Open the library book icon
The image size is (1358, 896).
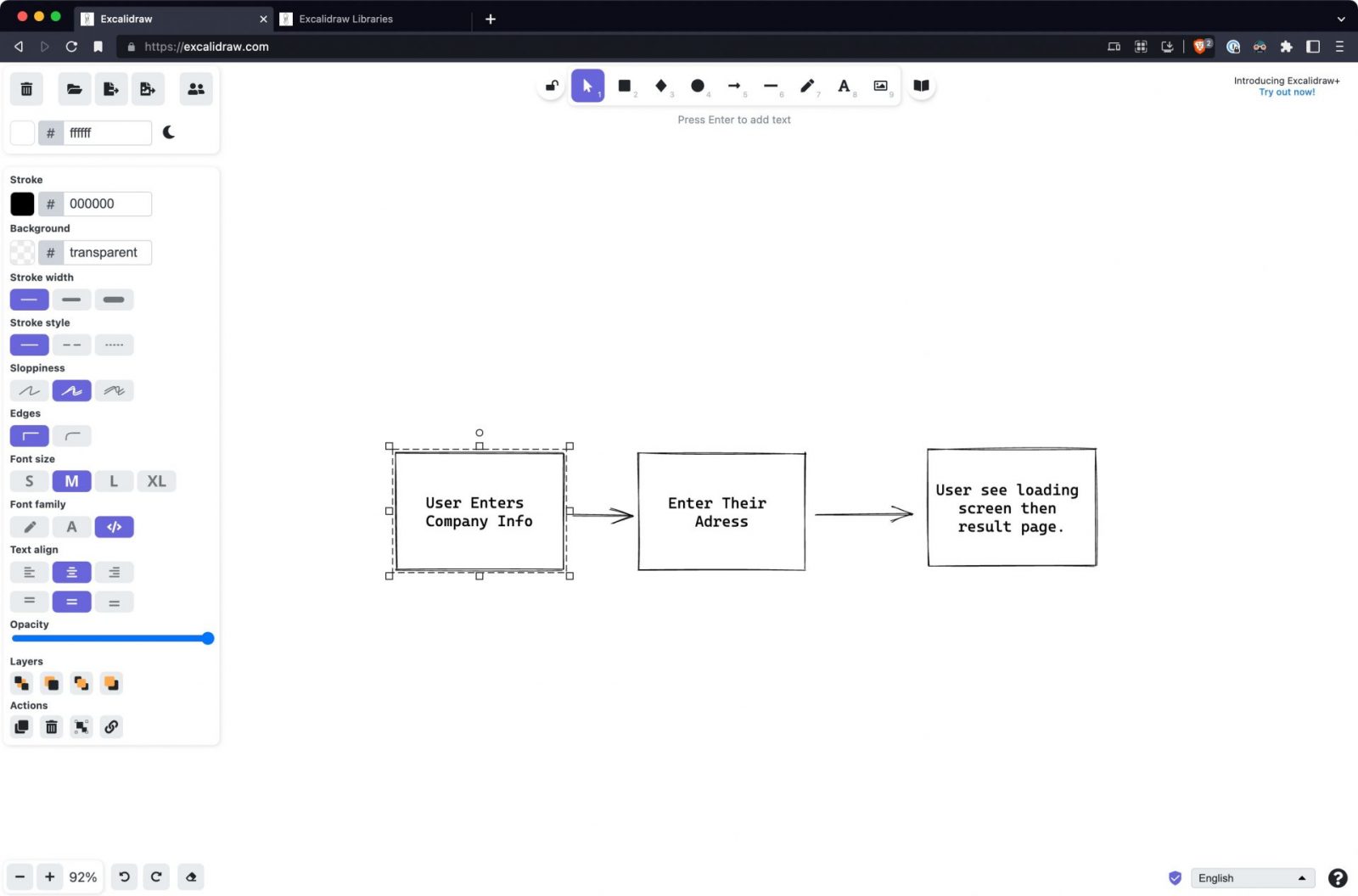pos(921,86)
